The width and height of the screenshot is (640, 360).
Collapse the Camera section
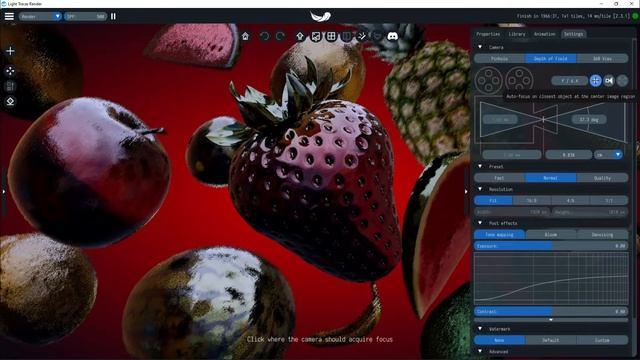point(480,47)
